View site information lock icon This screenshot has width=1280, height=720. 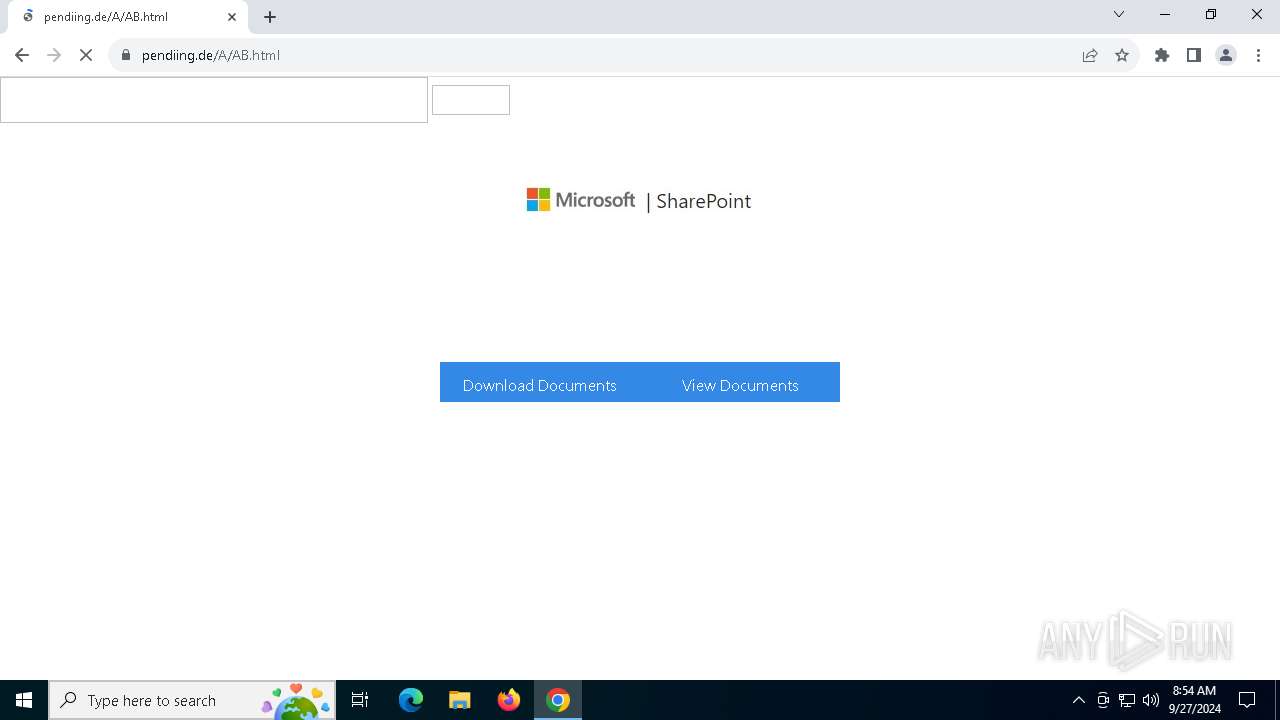point(126,55)
